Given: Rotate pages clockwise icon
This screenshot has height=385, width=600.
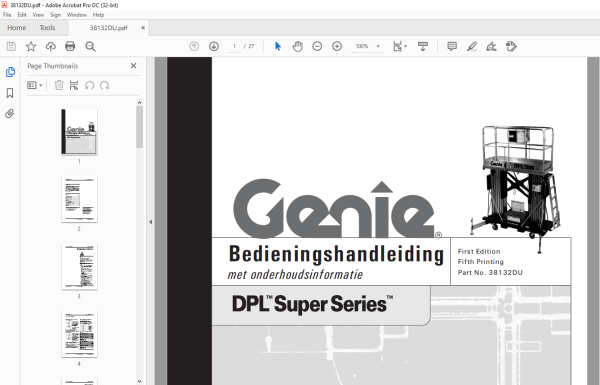Looking at the screenshot, I should (104, 85).
